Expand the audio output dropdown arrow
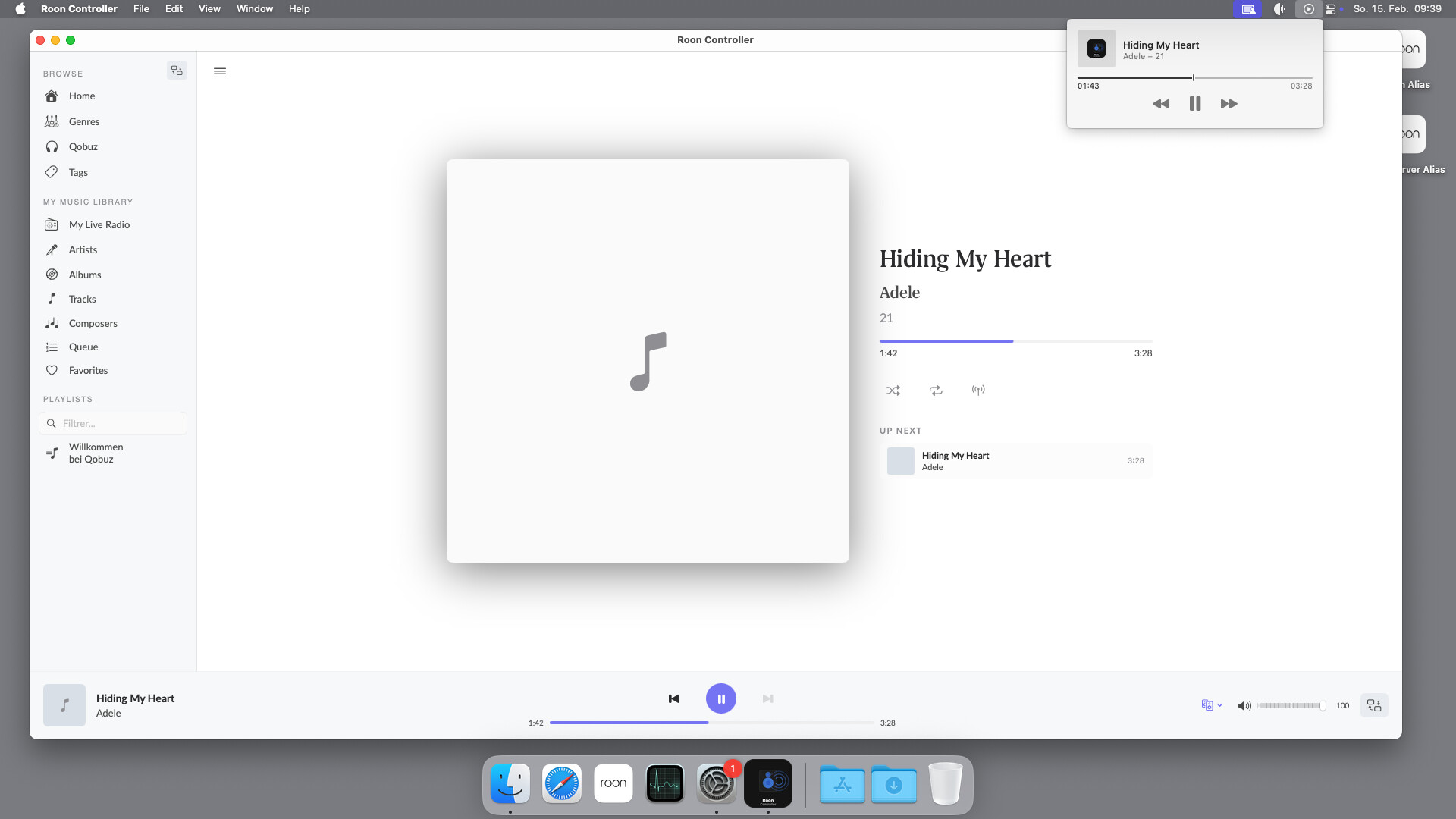 point(1219,706)
